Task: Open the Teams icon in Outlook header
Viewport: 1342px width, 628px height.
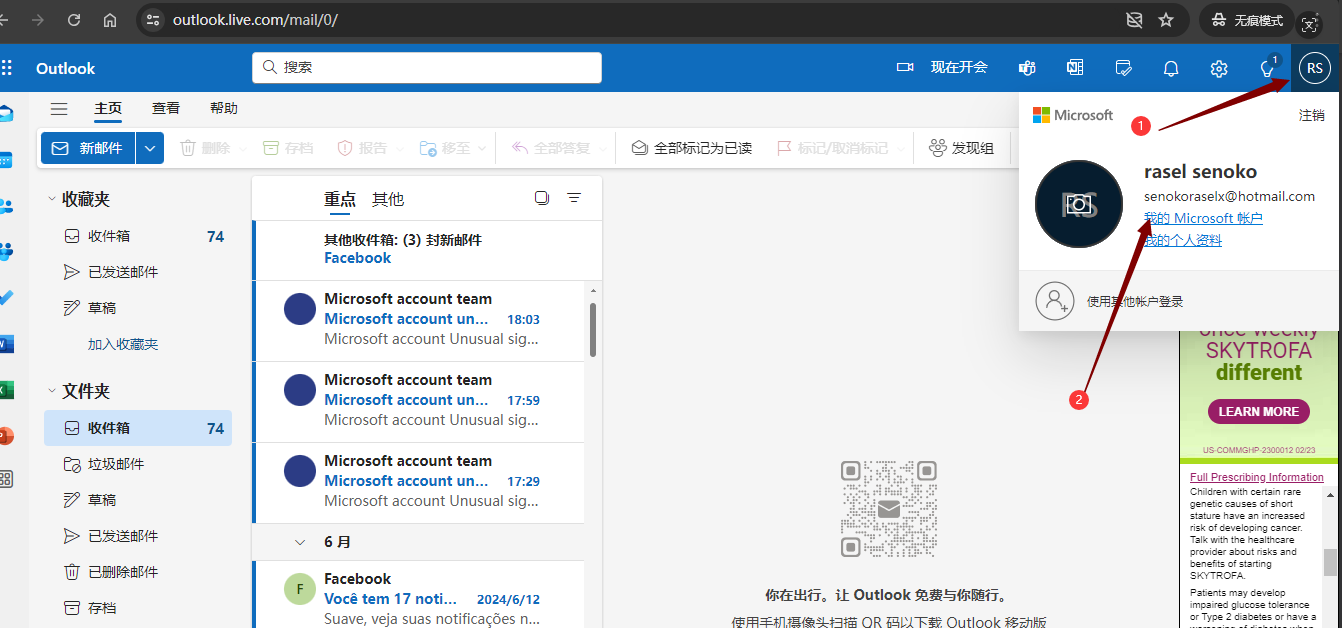Action: point(1026,68)
